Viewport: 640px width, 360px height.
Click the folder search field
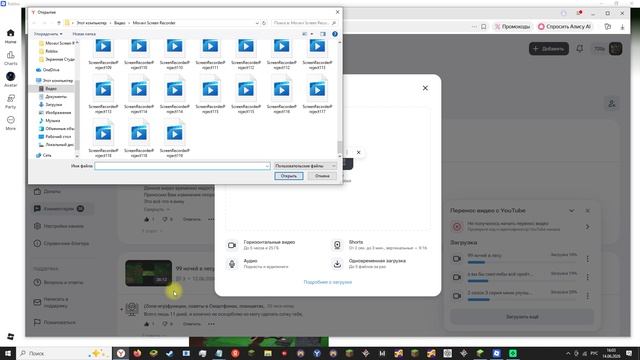[x=304, y=23]
